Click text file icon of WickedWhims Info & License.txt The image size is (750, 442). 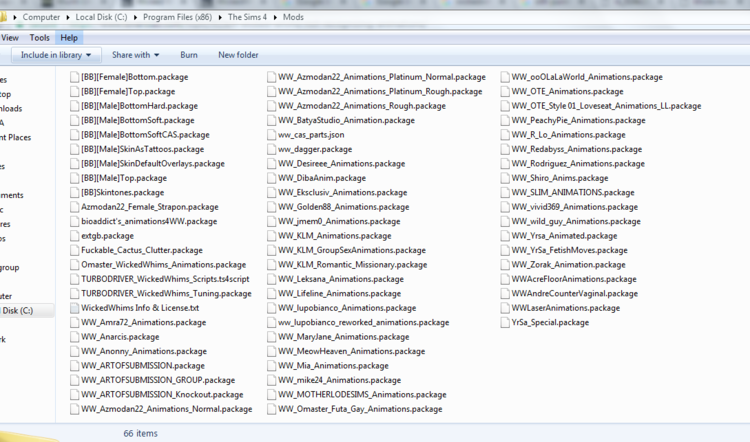pos(74,308)
